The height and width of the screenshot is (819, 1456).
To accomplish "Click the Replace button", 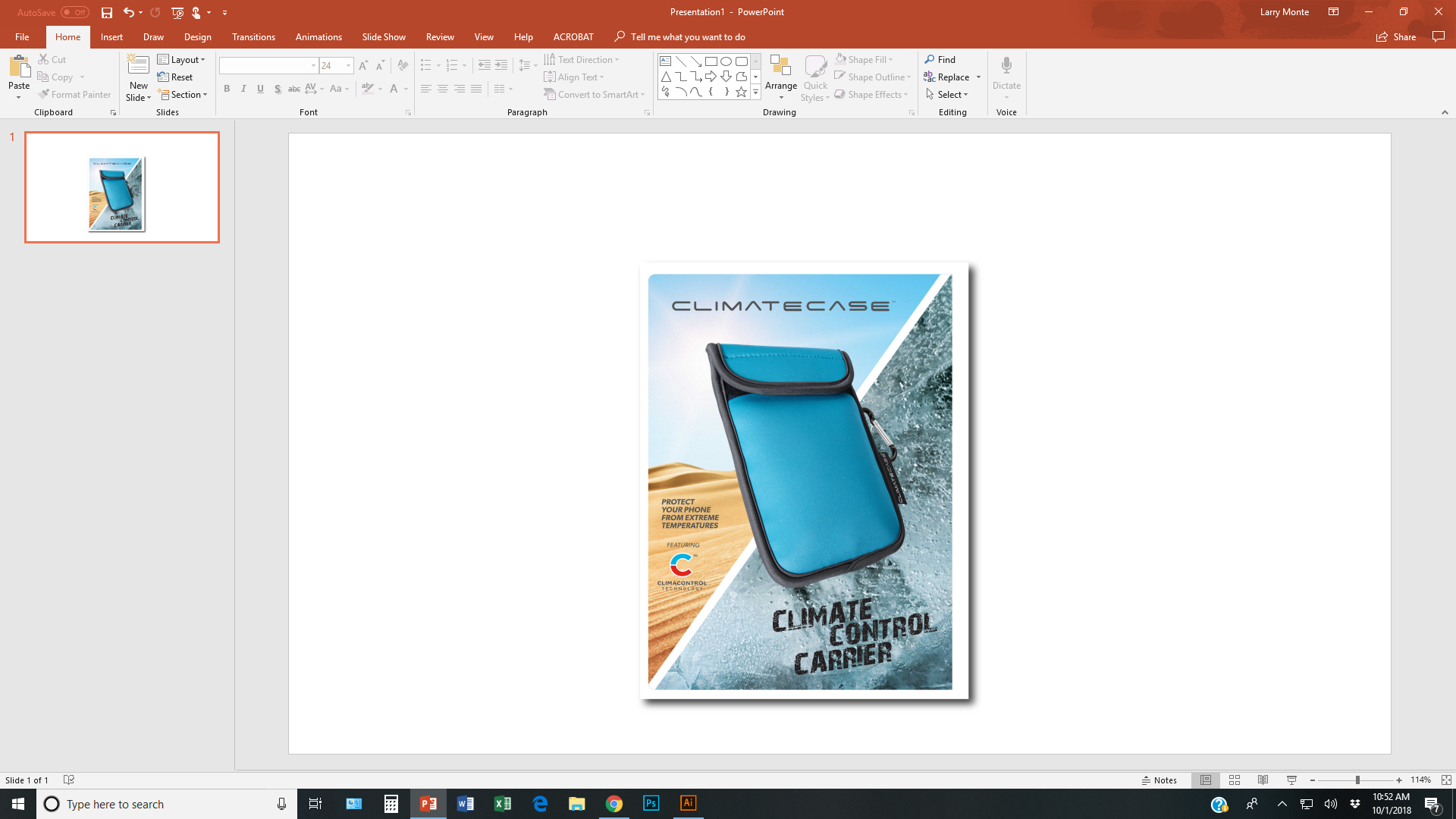I will click(x=946, y=77).
